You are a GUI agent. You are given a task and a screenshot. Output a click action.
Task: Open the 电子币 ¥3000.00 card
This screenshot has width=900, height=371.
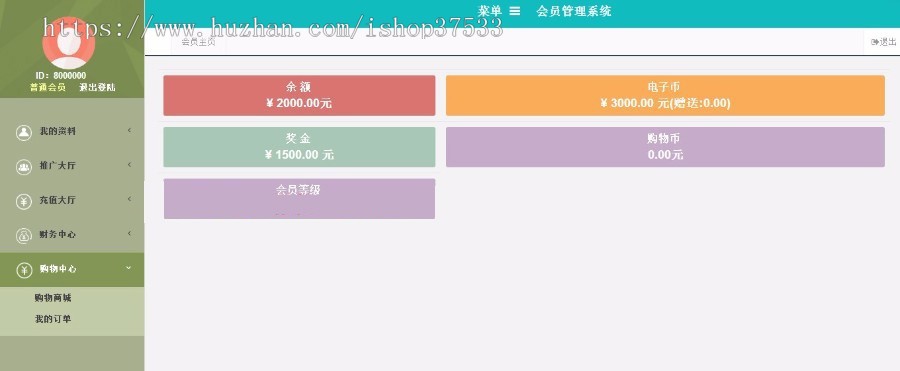pyautogui.click(x=665, y=95)
